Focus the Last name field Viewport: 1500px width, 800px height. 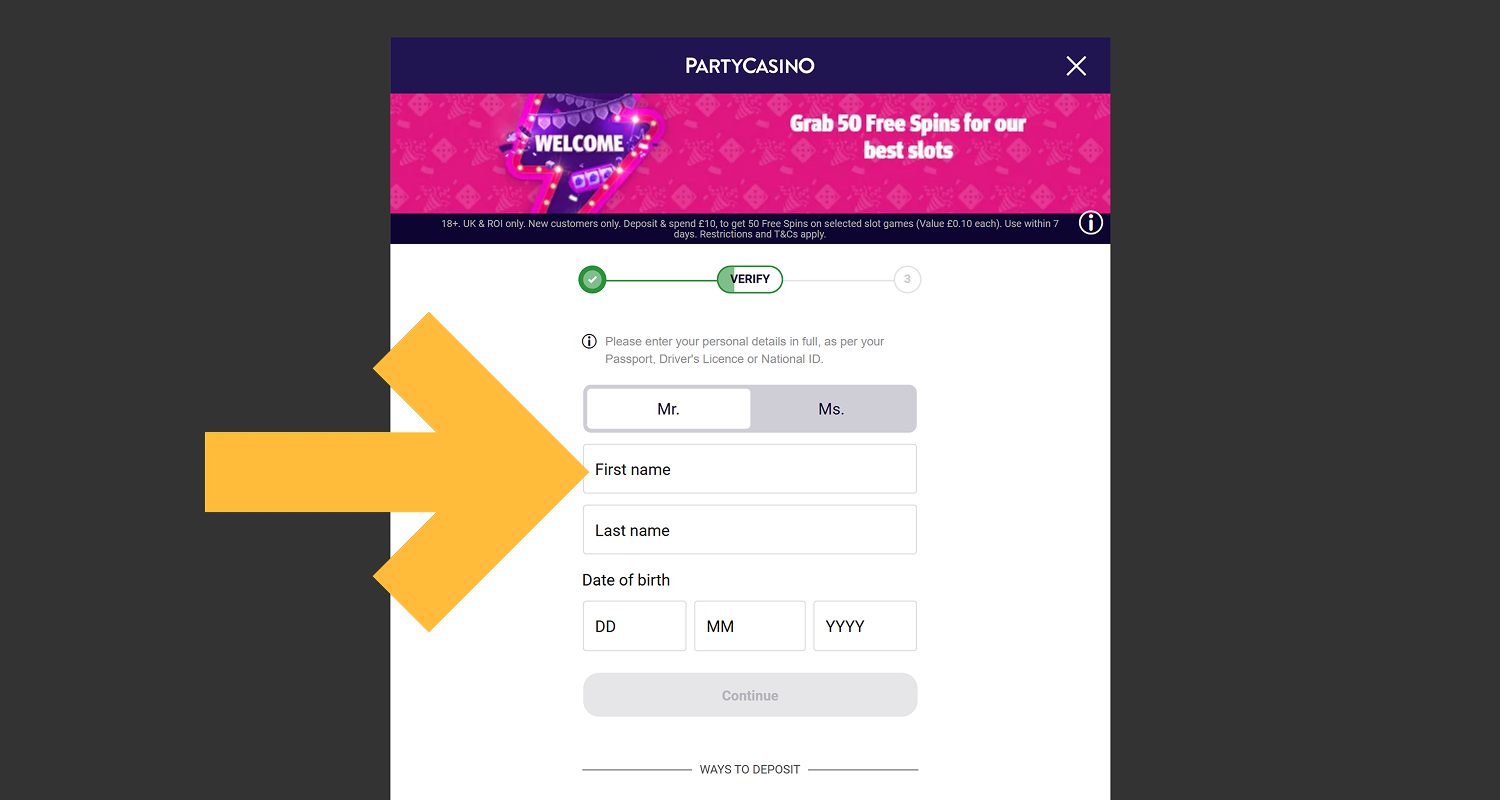(750, 530)
